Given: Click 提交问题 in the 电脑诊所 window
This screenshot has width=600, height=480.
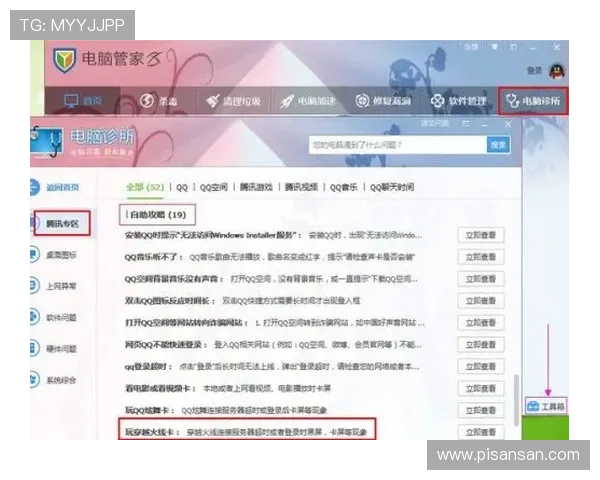Looking at the screenshot, I should (434, 123).
